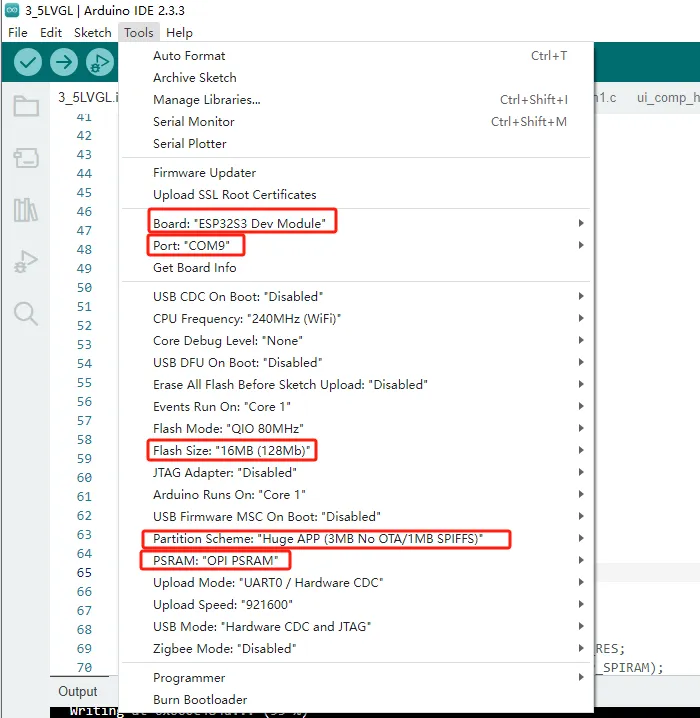Expand the Core Debug Level submenu
The height and width of the screenshot is (718, 700).
click(x=356, y=341)
